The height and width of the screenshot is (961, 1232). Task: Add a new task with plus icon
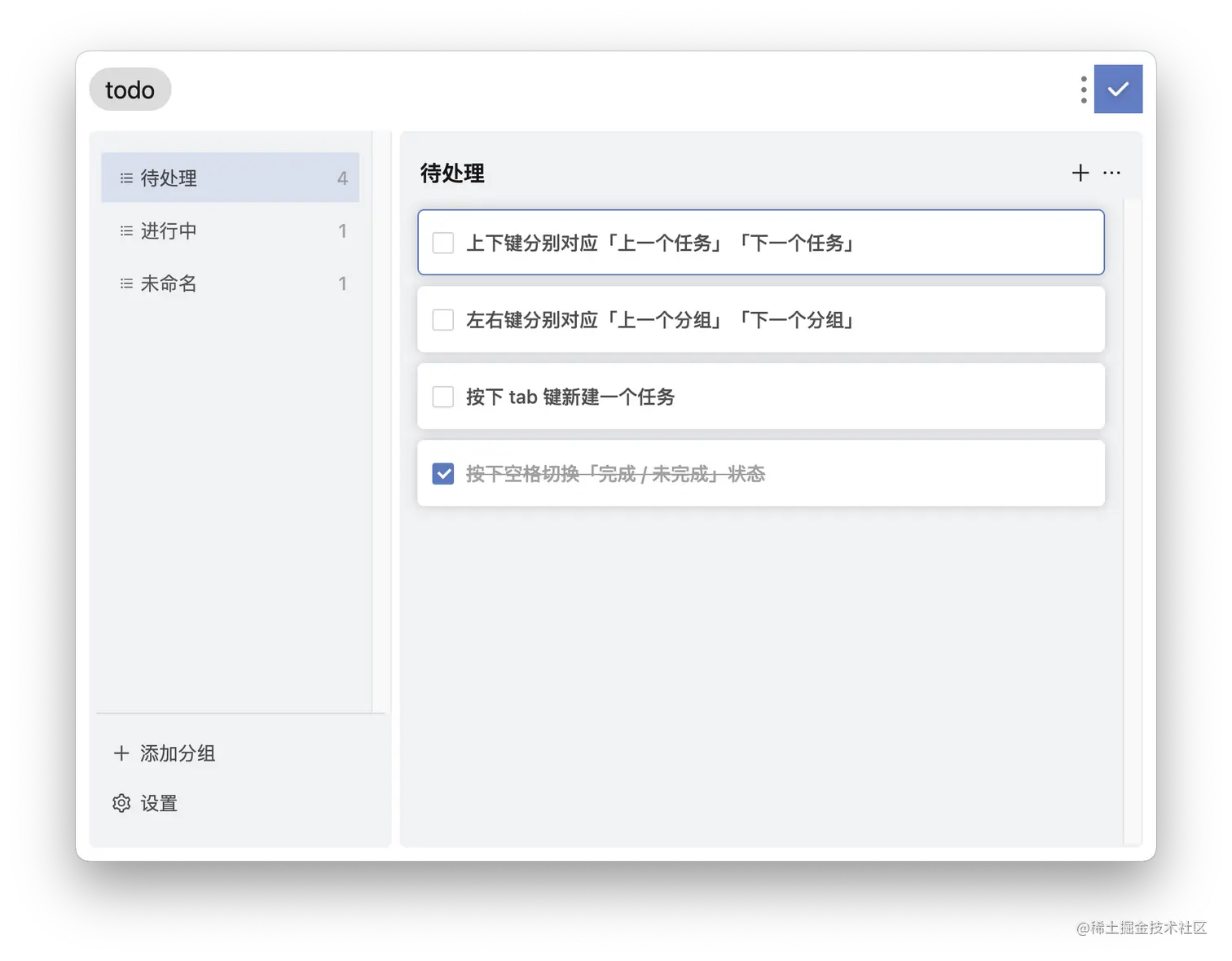[1080, 173]
